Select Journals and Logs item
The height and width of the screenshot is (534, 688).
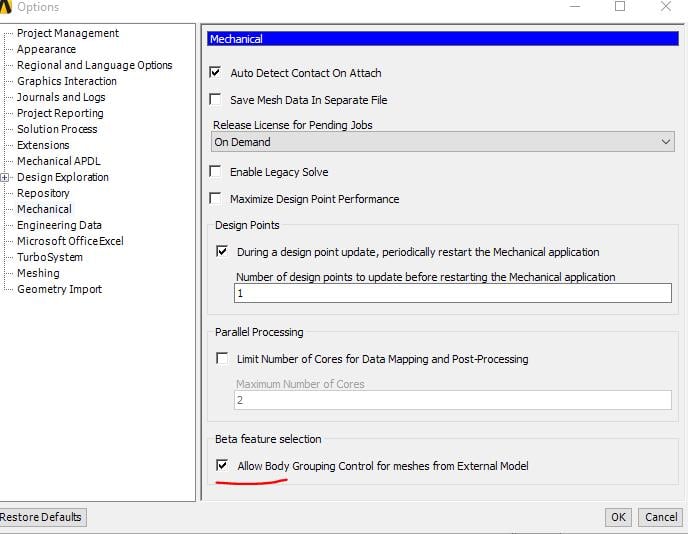tap(61, 97)
